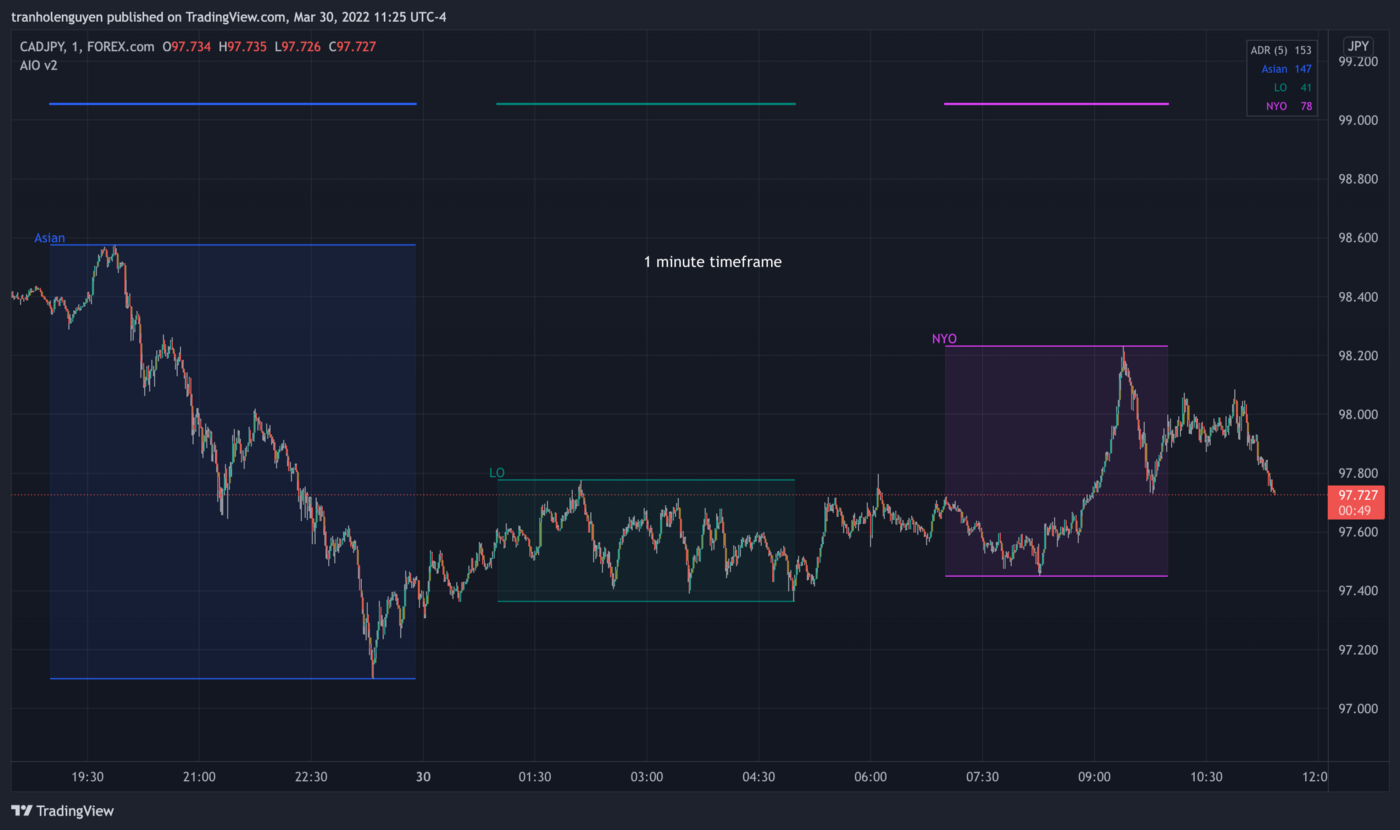Click the AIO v2 indicator label
1400x830 pixels.
40,65
